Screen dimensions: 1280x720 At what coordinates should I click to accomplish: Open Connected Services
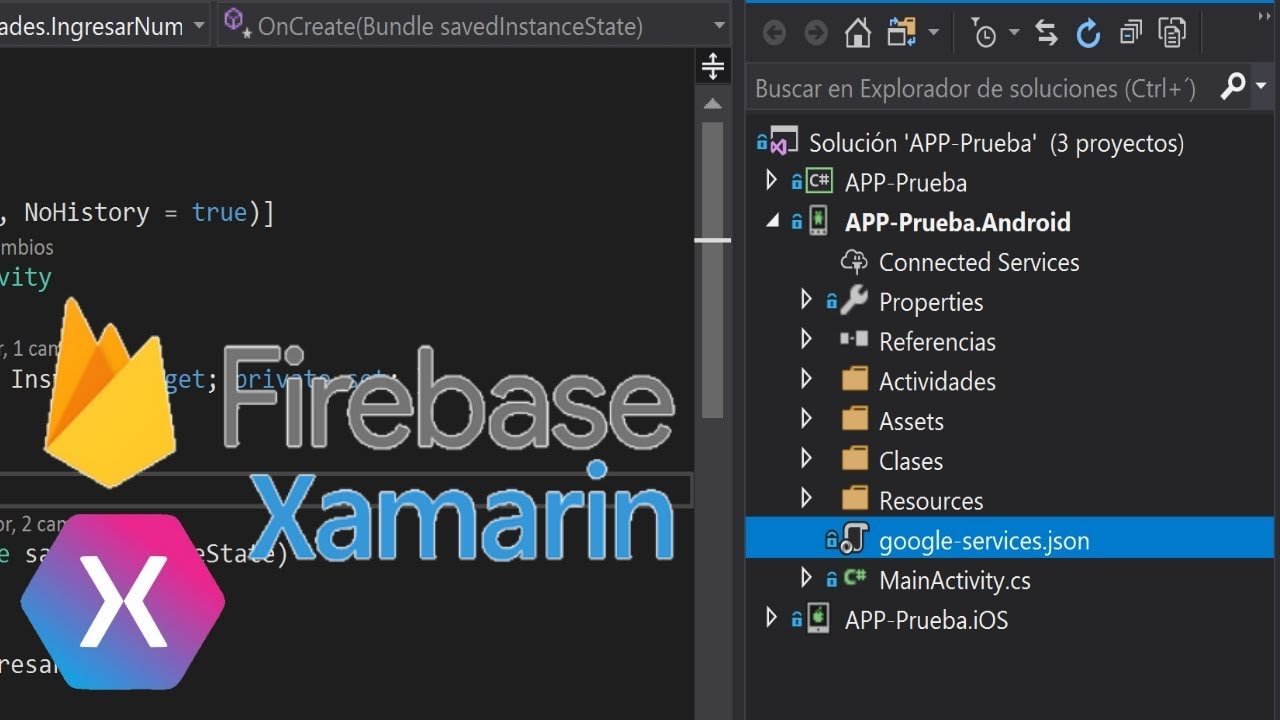click(x=979, y=262)
